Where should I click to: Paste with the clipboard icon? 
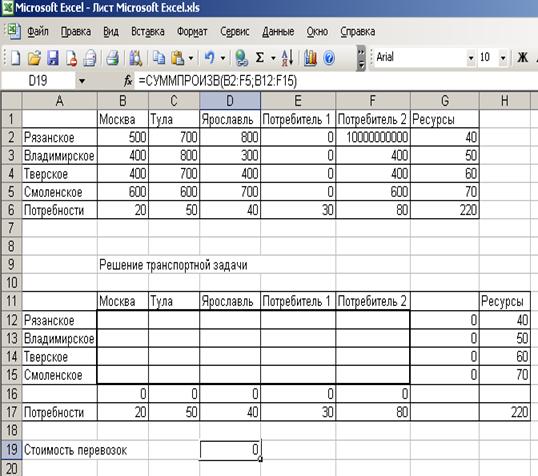pos(178,58)
